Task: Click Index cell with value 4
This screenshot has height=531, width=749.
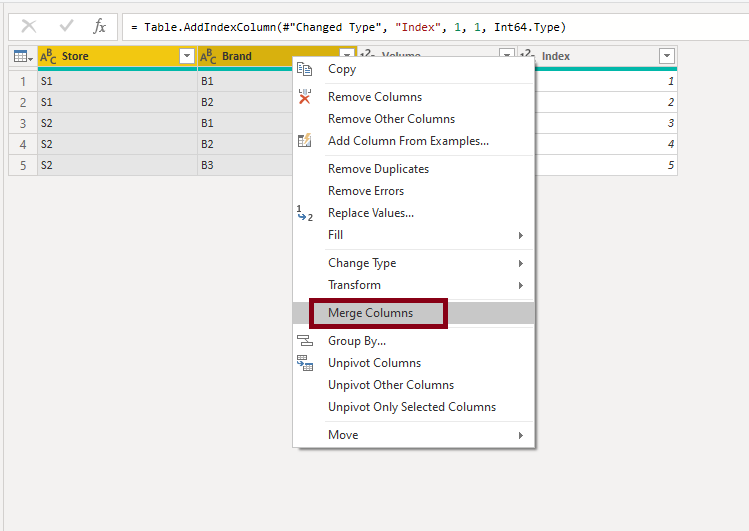Action: [606, 144]
